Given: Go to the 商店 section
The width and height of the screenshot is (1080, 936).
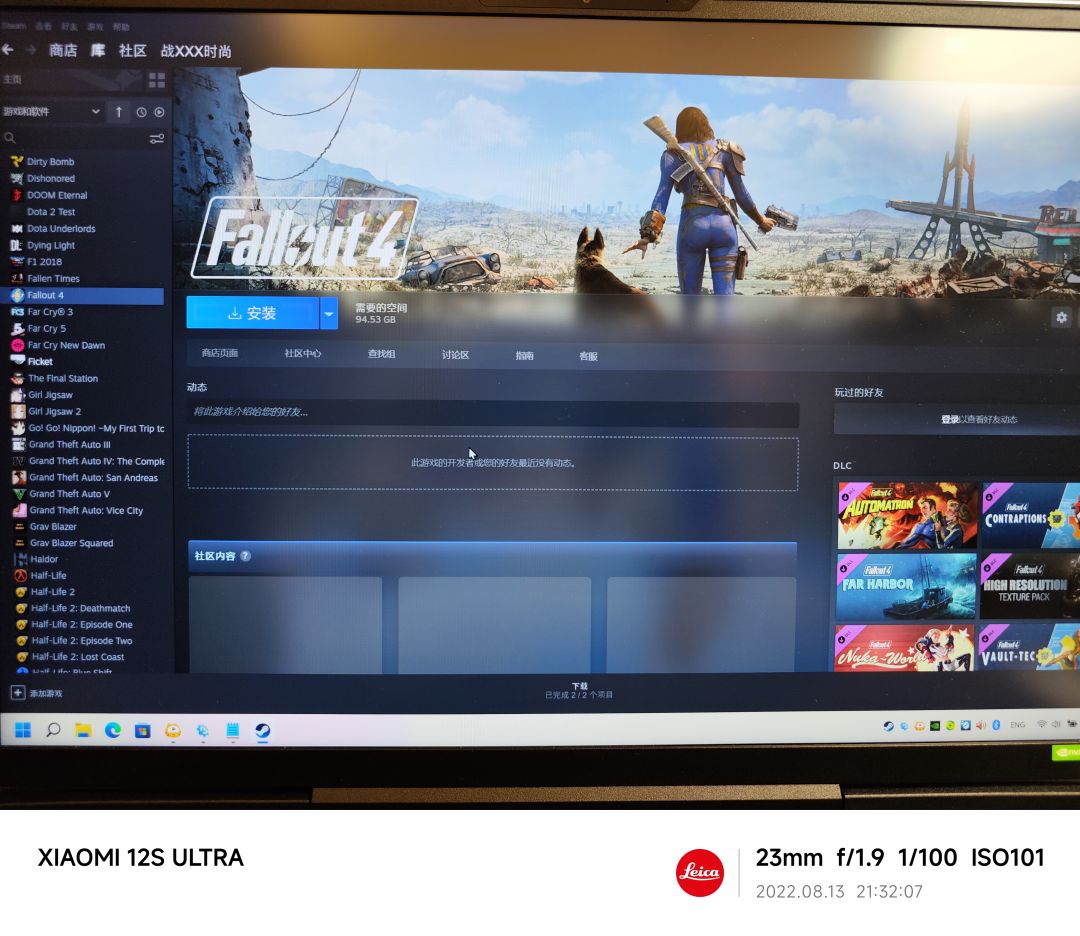Looking at the screenshot, I should click(x=63, y=50).
